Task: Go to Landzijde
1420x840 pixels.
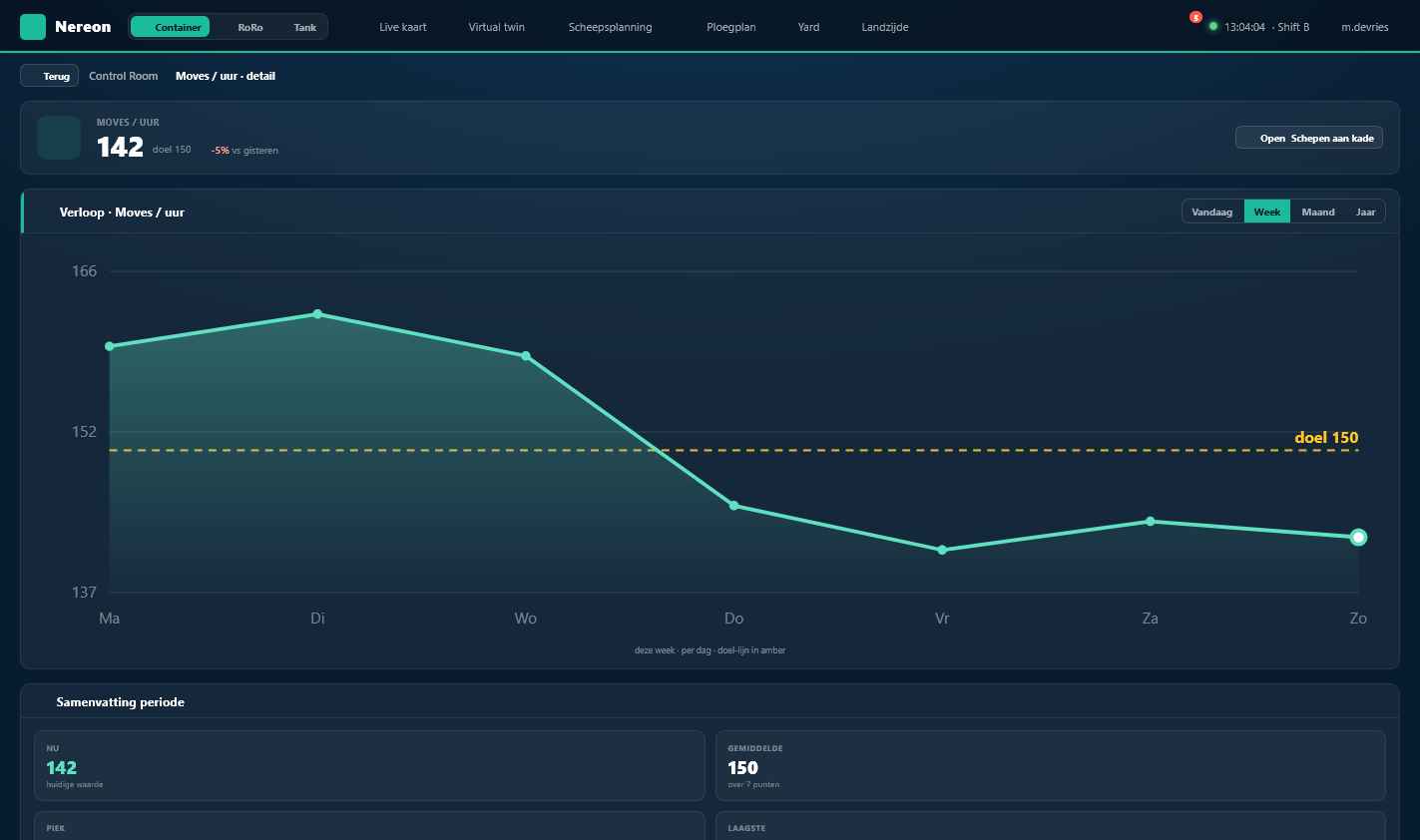Action: [885, 27]
